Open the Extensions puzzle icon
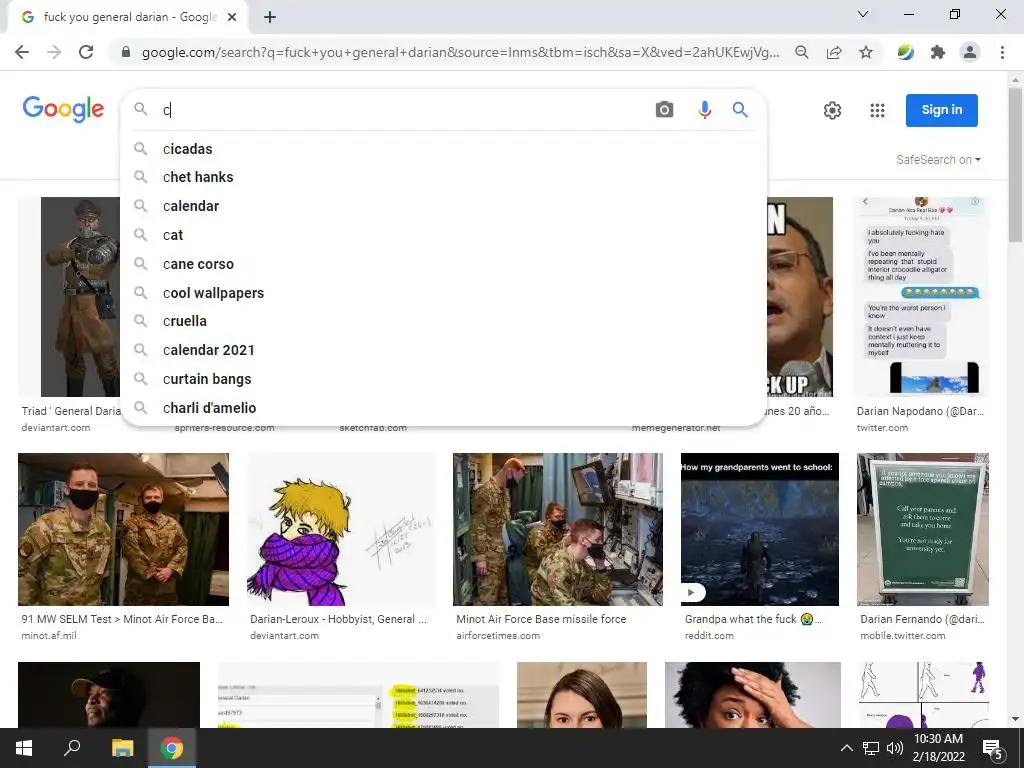This screenshot has width=1024, height=768. 938,52
